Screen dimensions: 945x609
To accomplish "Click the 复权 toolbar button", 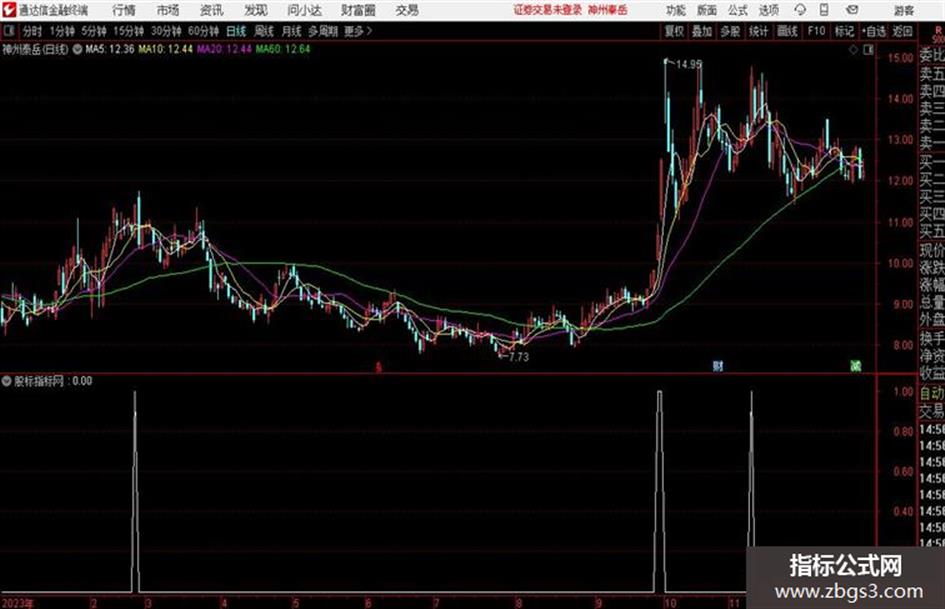I will (x=674, y=31).
